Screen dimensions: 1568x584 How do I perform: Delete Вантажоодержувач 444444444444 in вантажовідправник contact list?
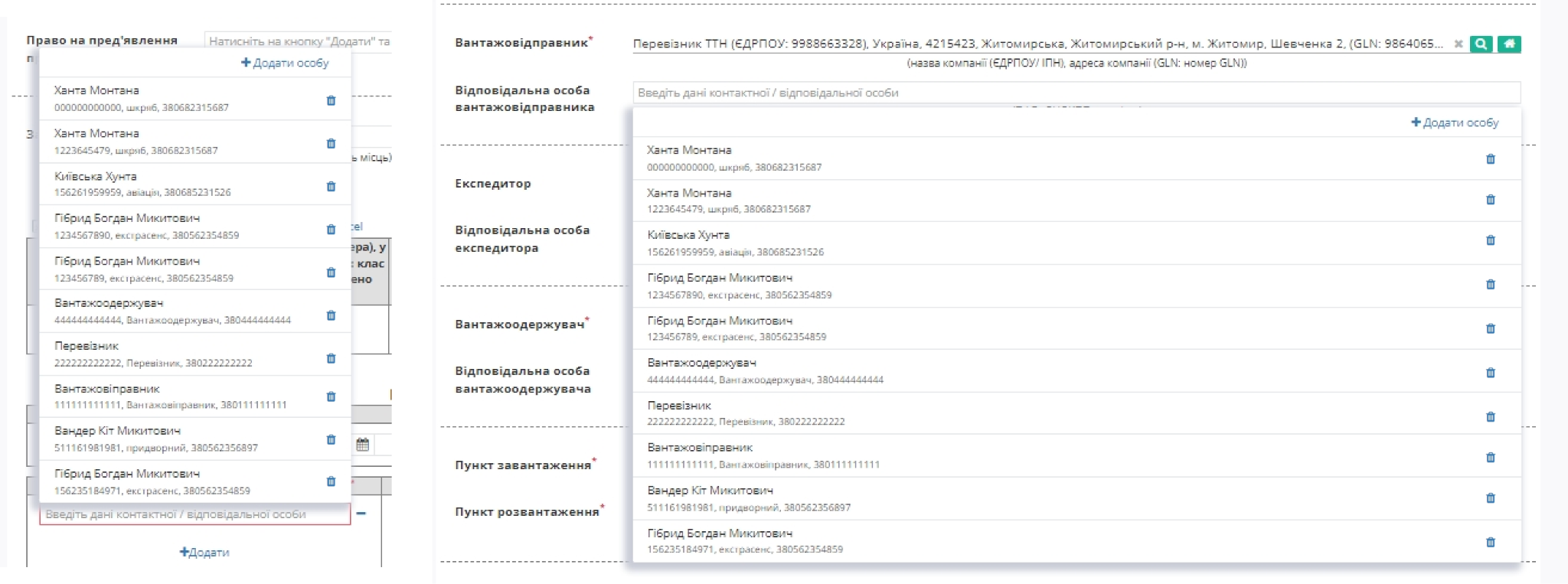coord(1490,373)
